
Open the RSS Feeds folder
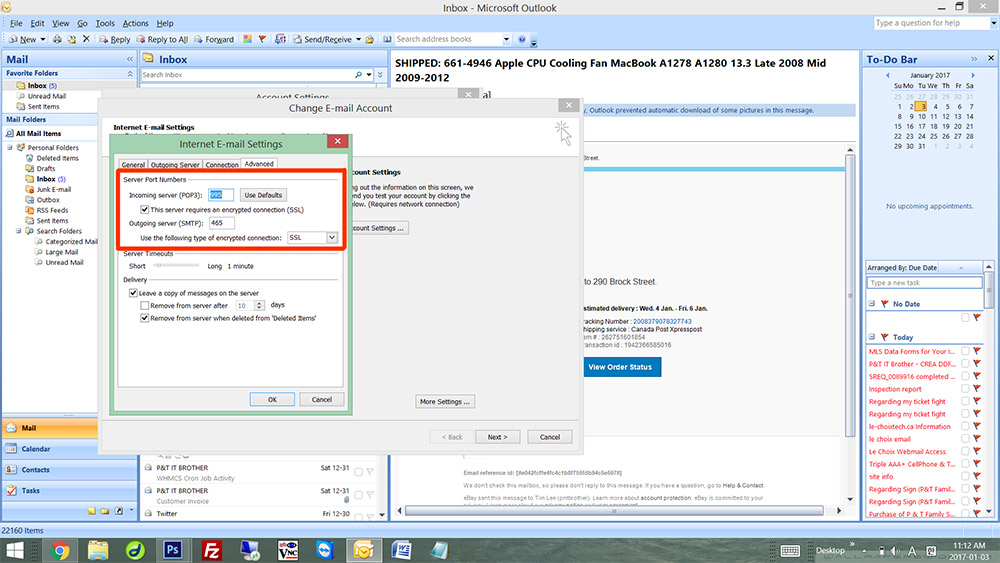point(52,210)
